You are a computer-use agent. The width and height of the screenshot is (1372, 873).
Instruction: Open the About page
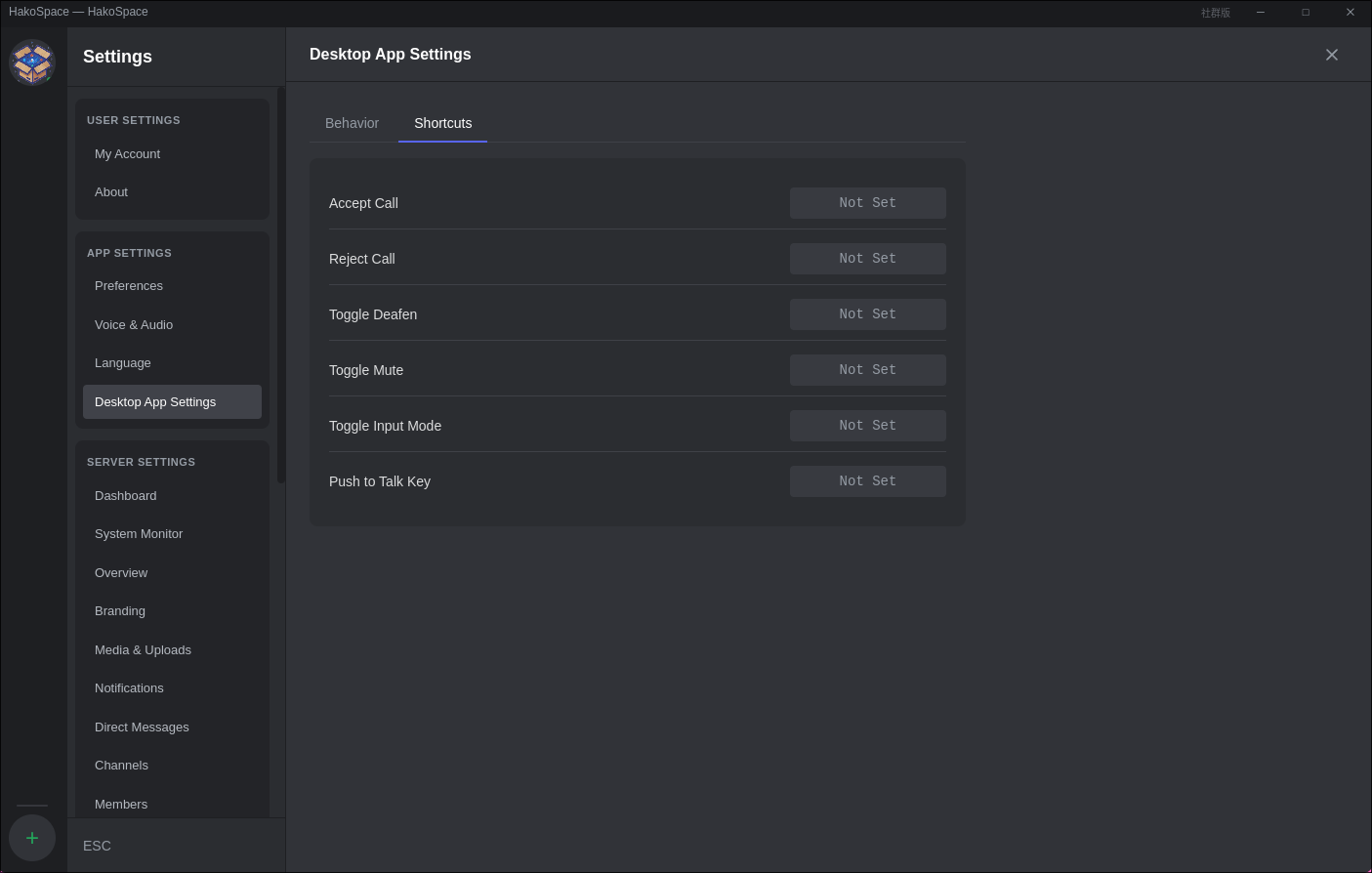pos(111,192)
